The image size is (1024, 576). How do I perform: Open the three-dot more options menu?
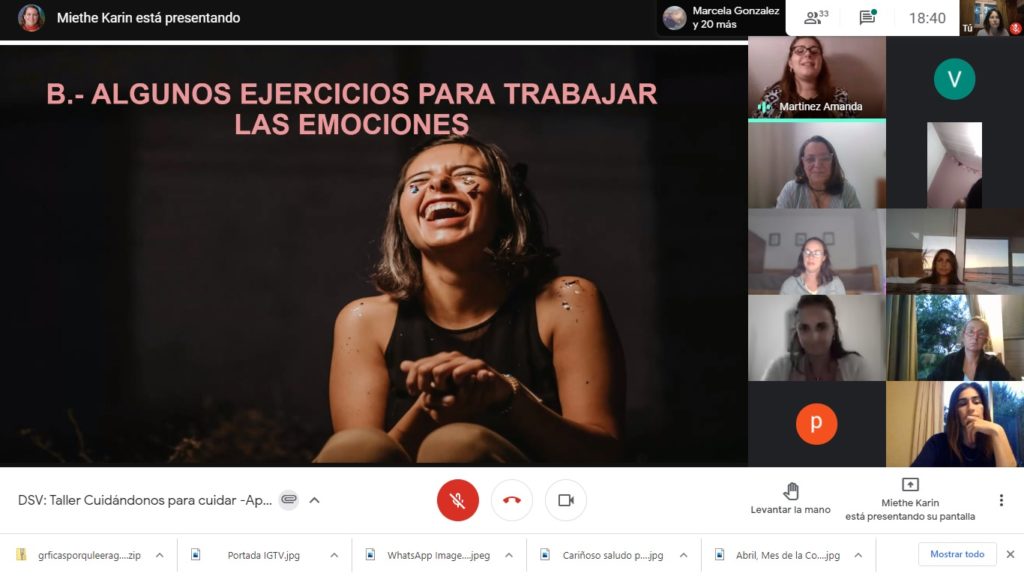tap(1001, 500)
